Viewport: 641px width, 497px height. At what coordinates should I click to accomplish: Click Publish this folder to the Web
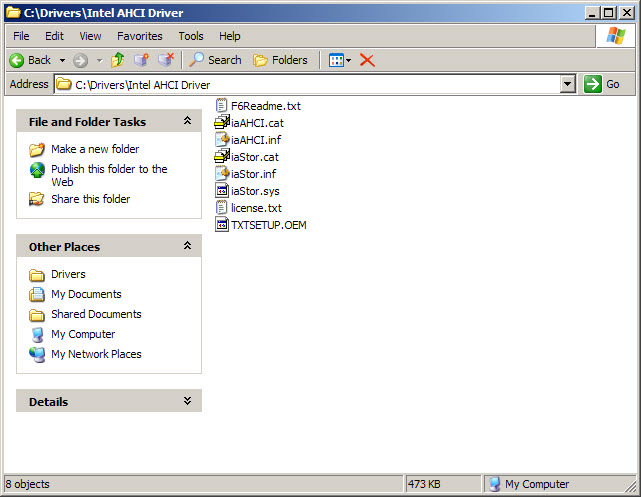tap(109, 175)
